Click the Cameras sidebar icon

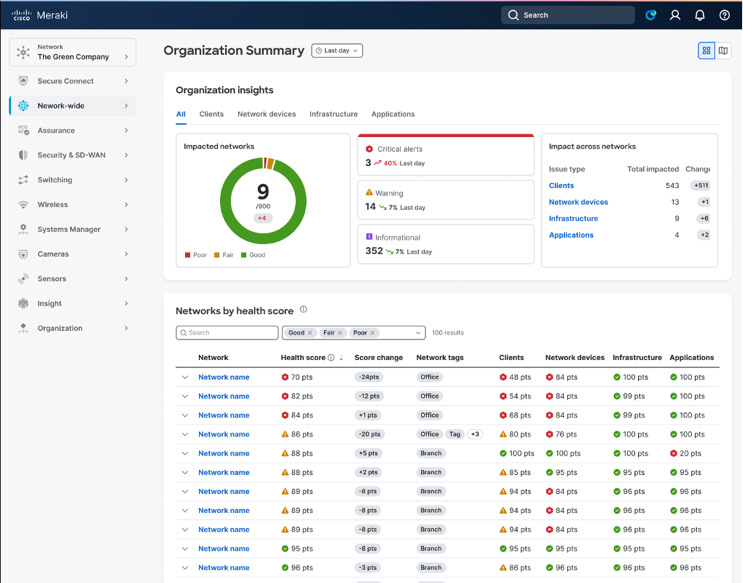click(x=23, y=254)
